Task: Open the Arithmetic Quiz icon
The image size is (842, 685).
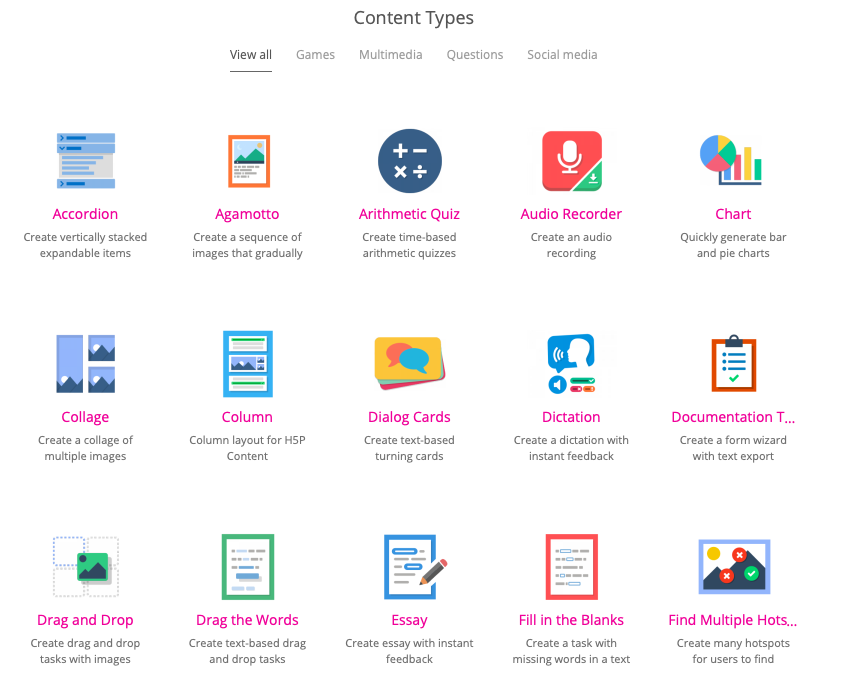Action: click(x=409, y=161)
